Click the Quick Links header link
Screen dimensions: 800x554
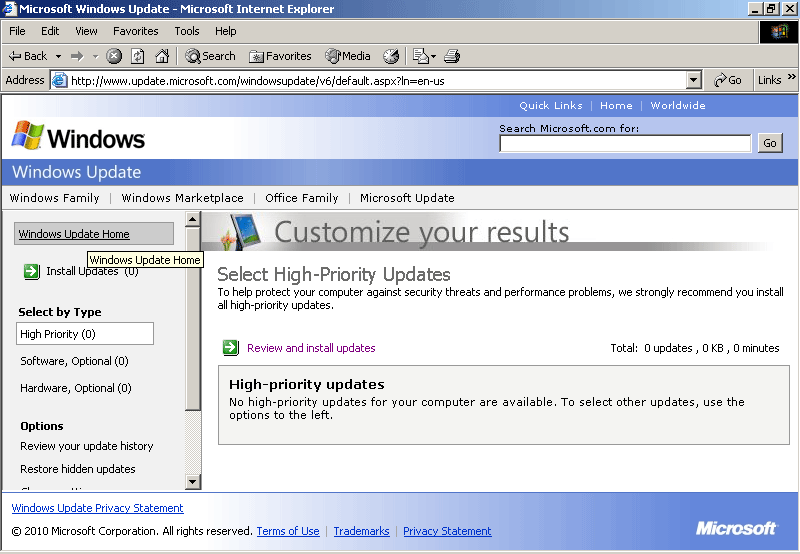(x=551, y=106)
